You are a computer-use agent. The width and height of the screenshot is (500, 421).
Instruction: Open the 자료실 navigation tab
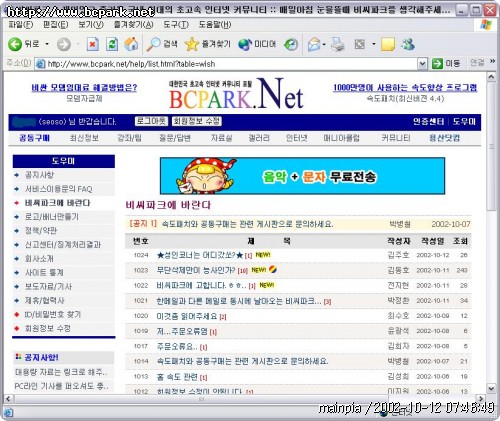[221, 138]
